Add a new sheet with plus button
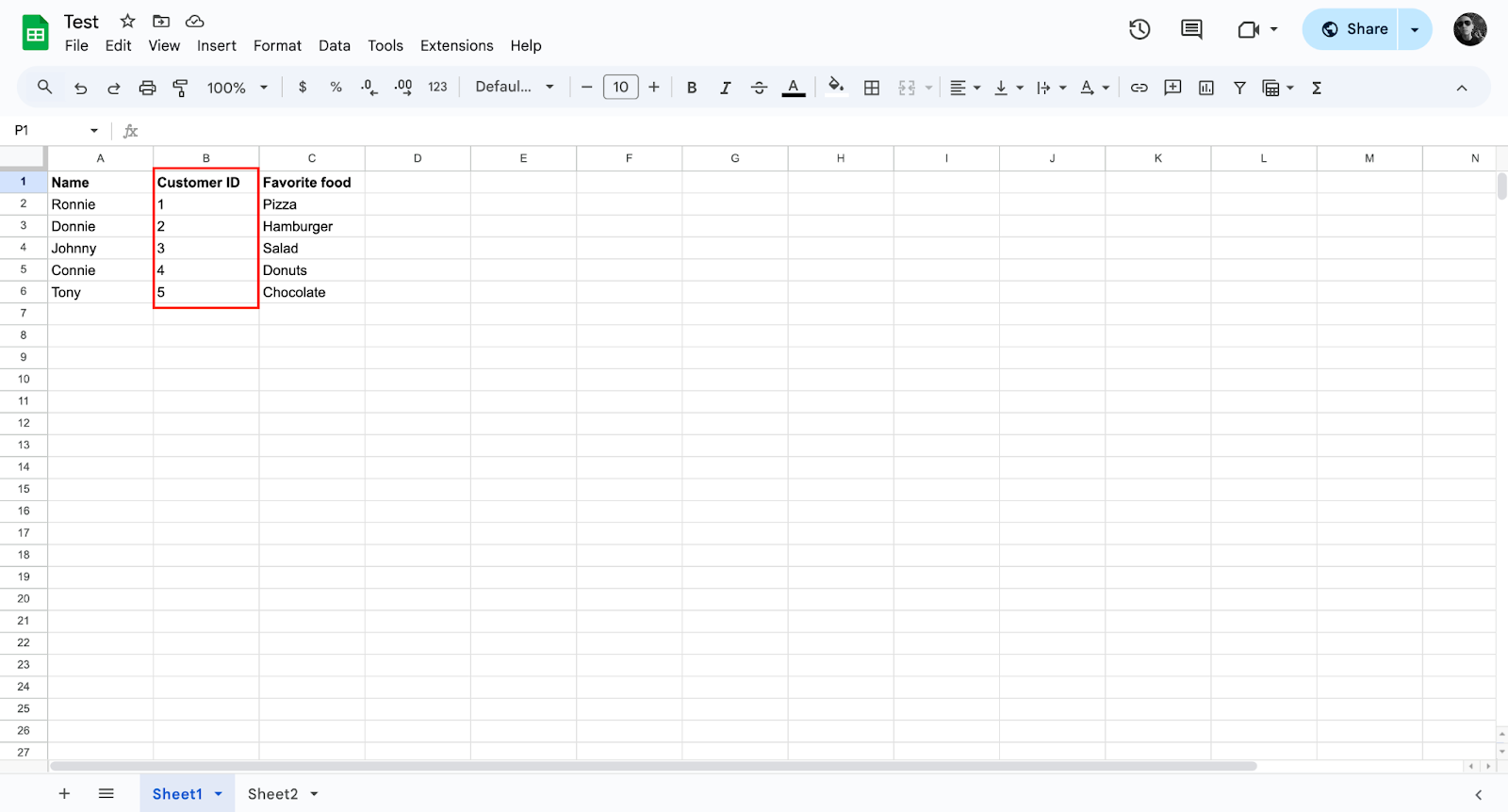The image size is (1508, 812). pos(64,794)
